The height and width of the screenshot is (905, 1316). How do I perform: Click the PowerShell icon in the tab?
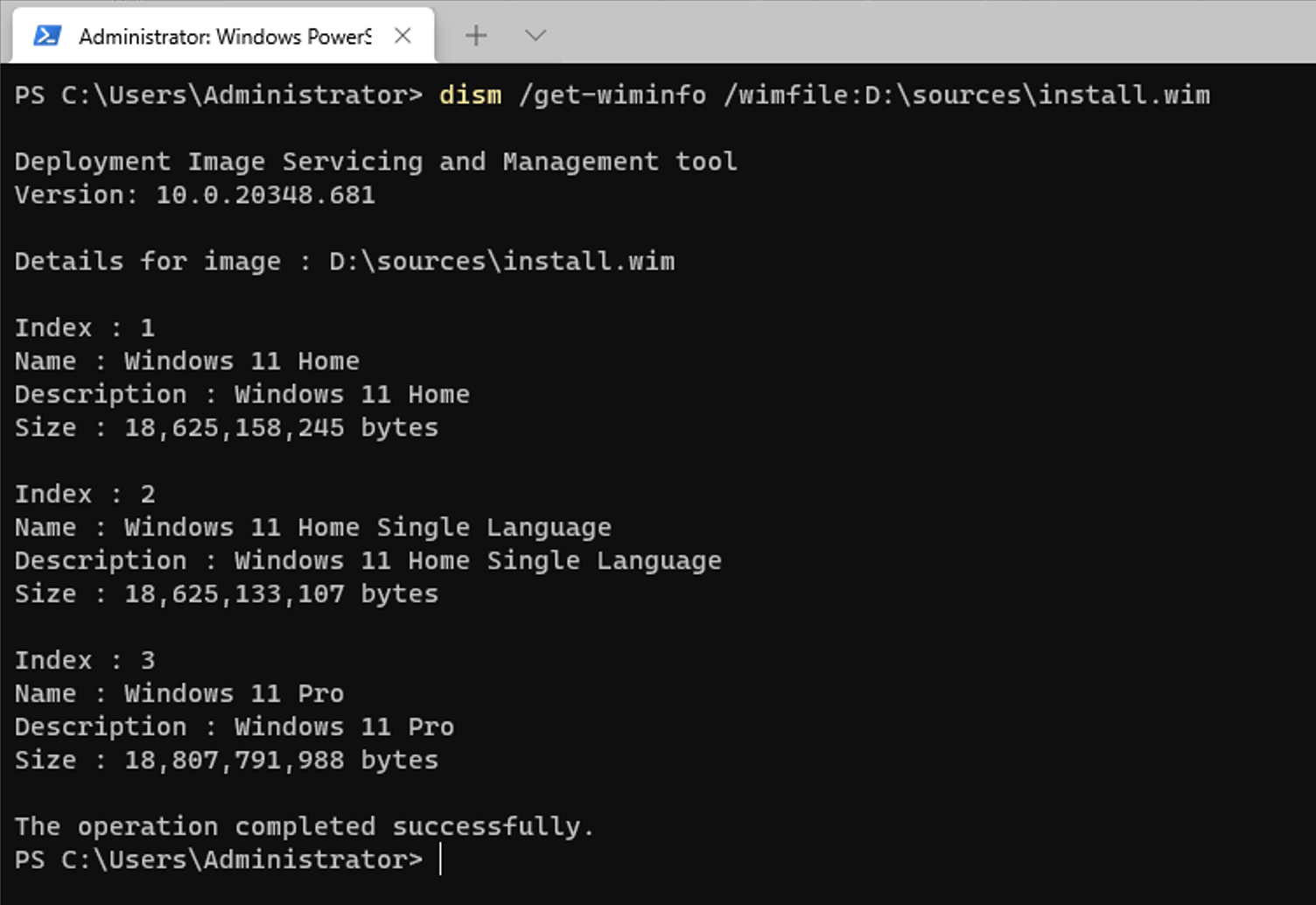pyautogui.click(x=47, y=36)
